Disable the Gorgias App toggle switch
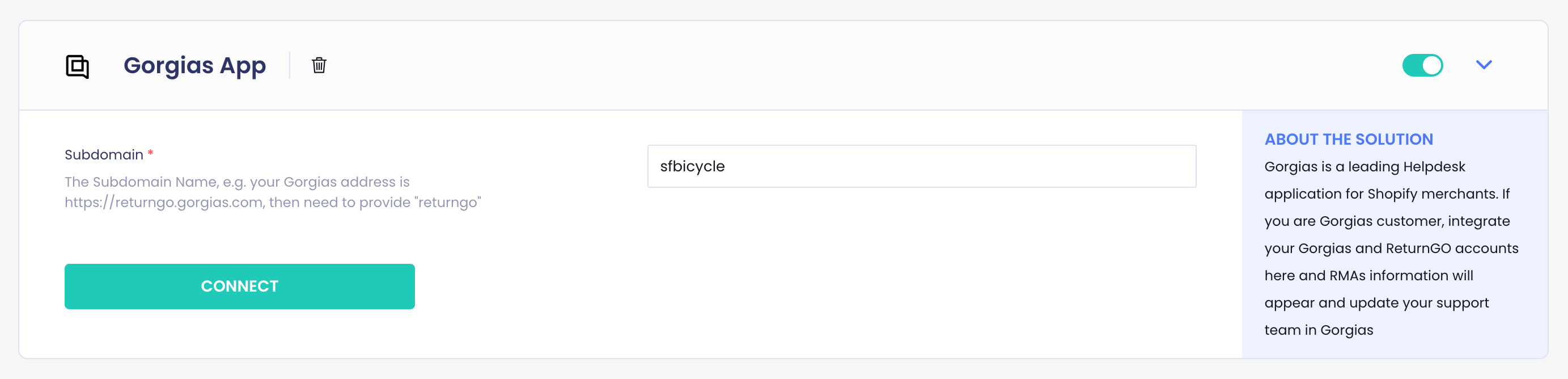This screenshot has height=379, width=1568. pos(1422,65)
